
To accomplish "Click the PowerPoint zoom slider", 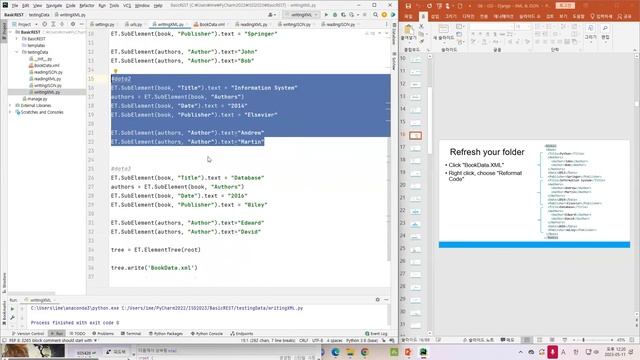I will (x=594, y=340).
